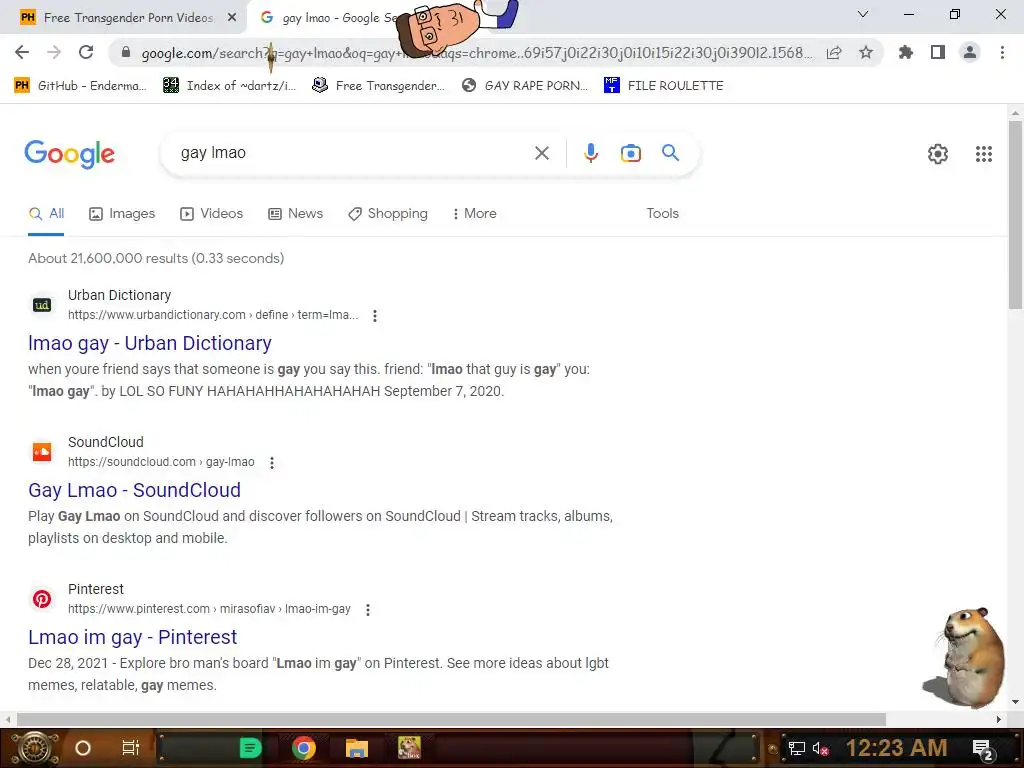This screenshot has width=1024, height=768.
Task: View site information via lock icon
Action: [126, 52]
